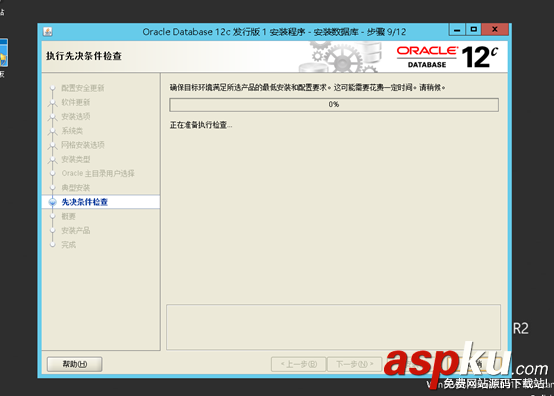This screenshot has width=554, height=396.
Task: Click the 下一步(N) next button
Action: point(355,364)
